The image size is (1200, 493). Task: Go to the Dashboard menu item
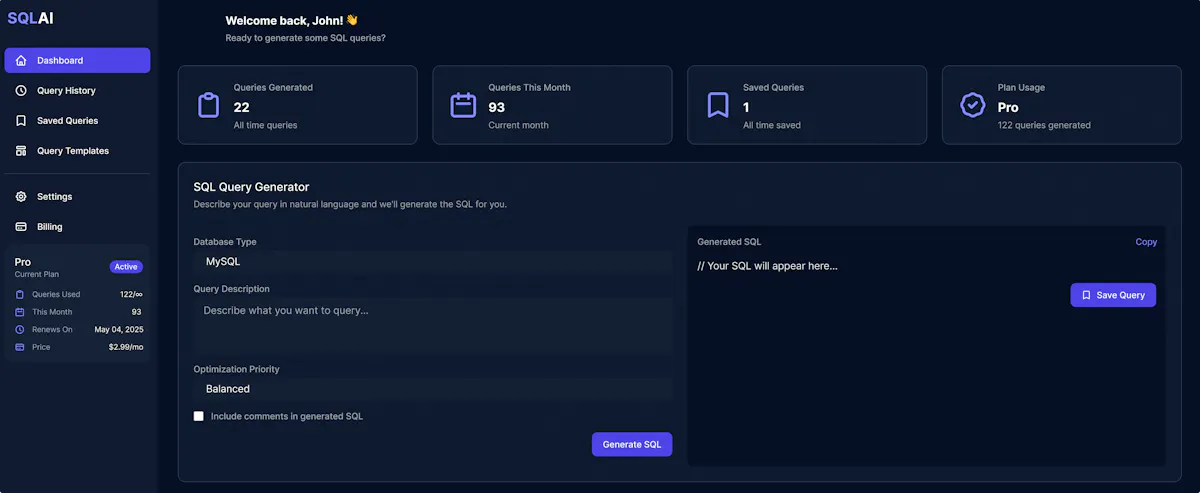point(77,60)
